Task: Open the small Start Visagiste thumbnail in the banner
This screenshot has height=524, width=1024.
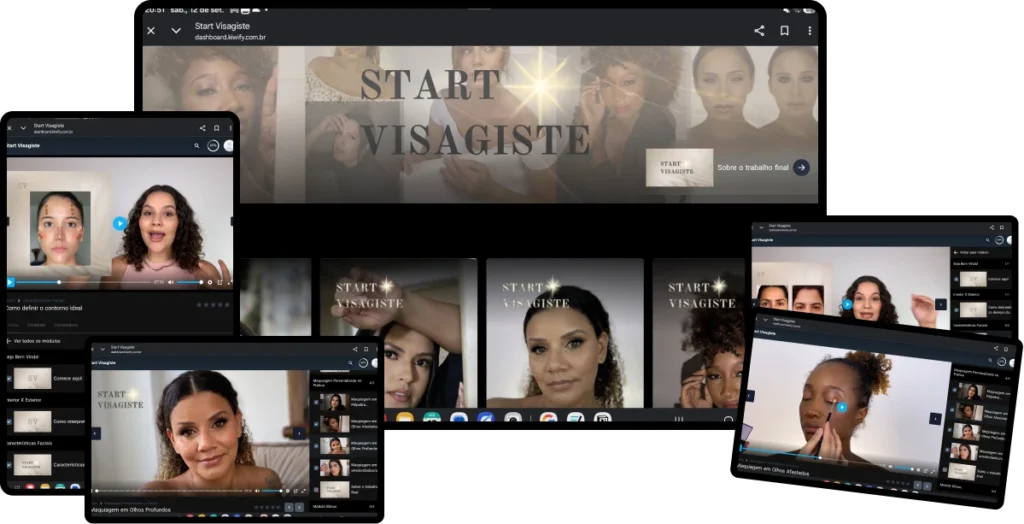Action: point(679,167)
